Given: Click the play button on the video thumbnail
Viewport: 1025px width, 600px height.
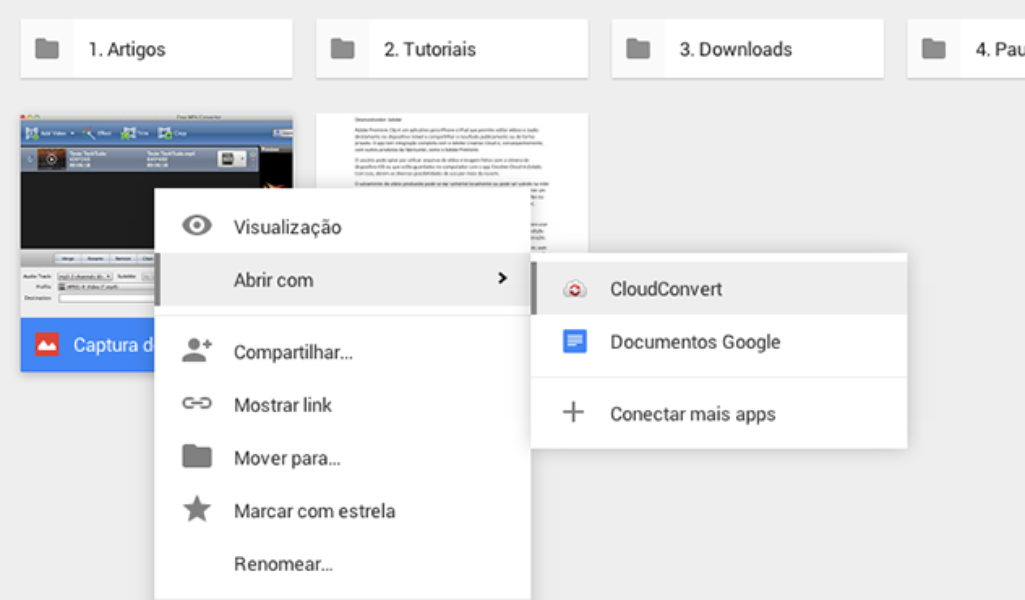Looking at the screenshot, I should point(51,159).
